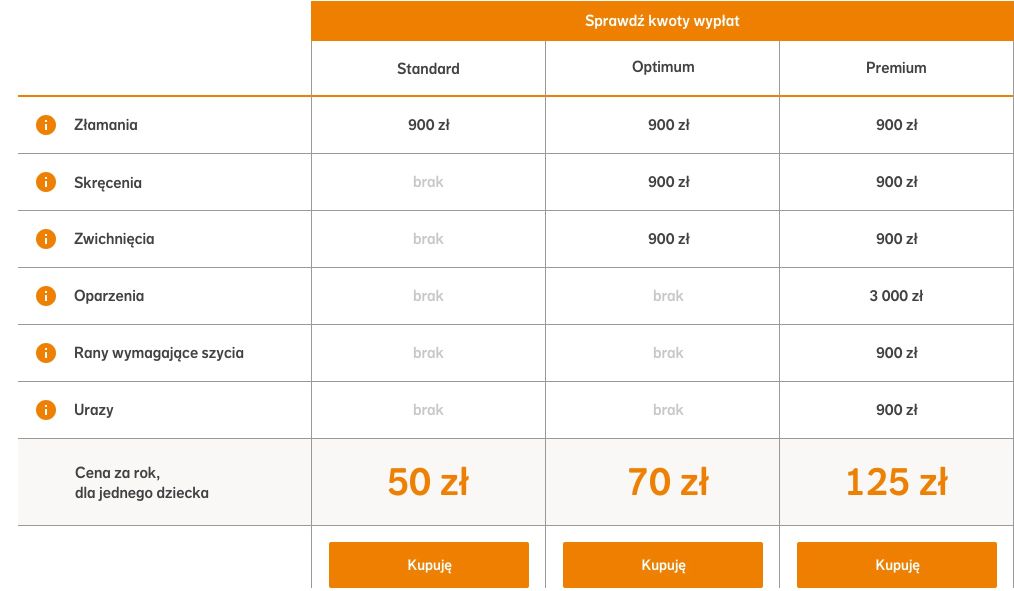Click Kupuję button under Premium plan
Image resolution: width=1014 pixels, height=591 pixels.
tap(897, 565)
